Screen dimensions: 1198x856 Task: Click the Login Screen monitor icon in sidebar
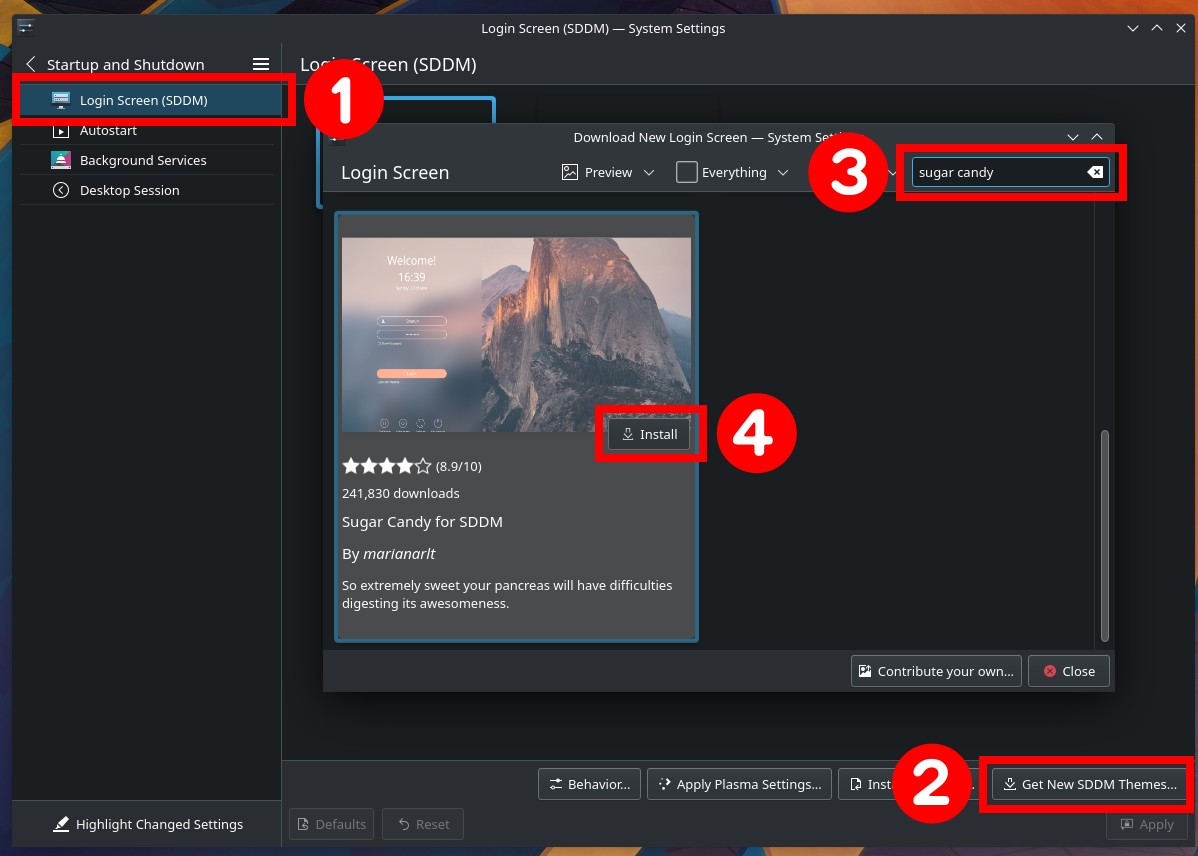point(60,100)
